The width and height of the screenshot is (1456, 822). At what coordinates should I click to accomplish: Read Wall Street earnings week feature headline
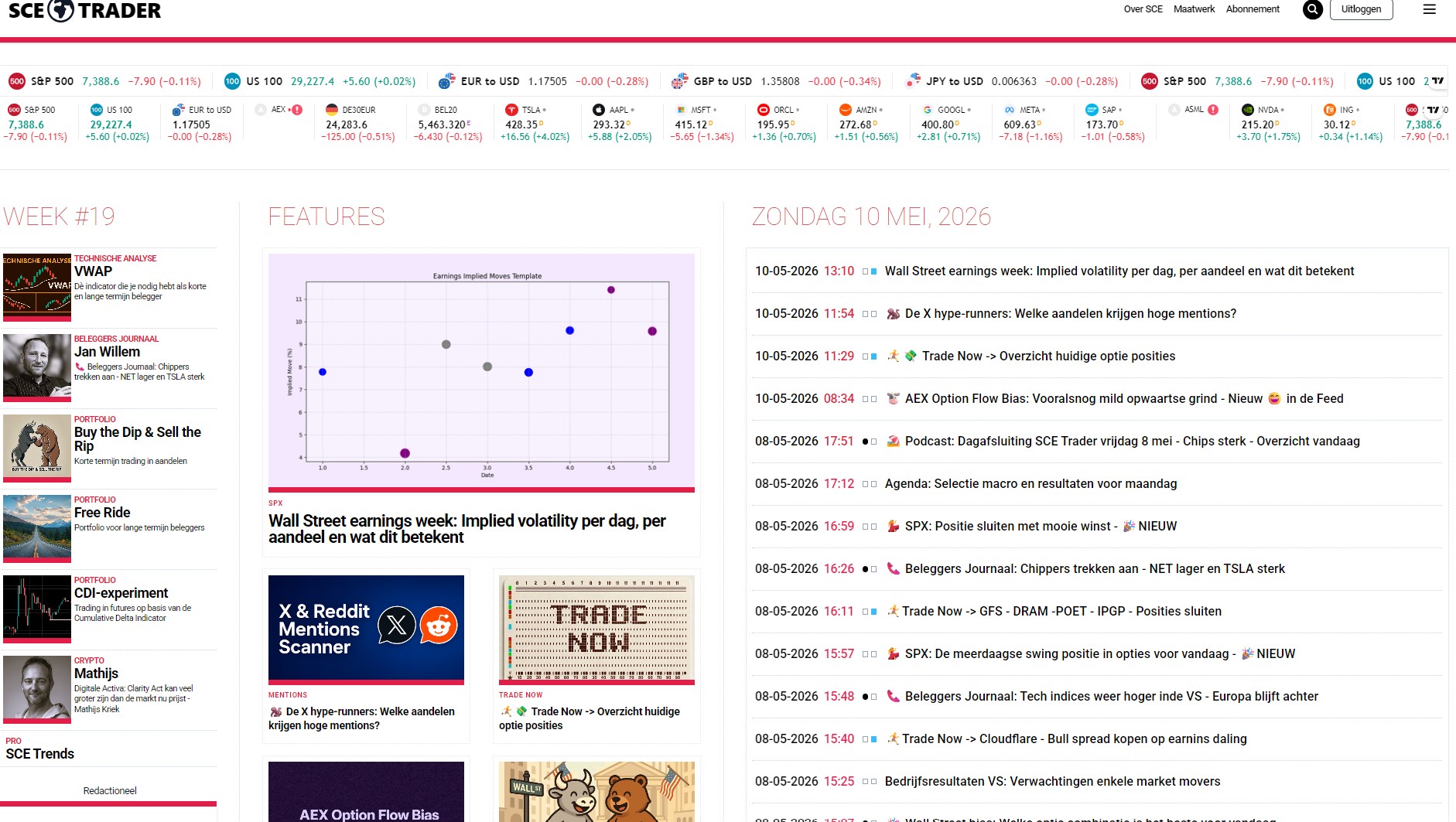pyautogui.click(x=467, y=529)
